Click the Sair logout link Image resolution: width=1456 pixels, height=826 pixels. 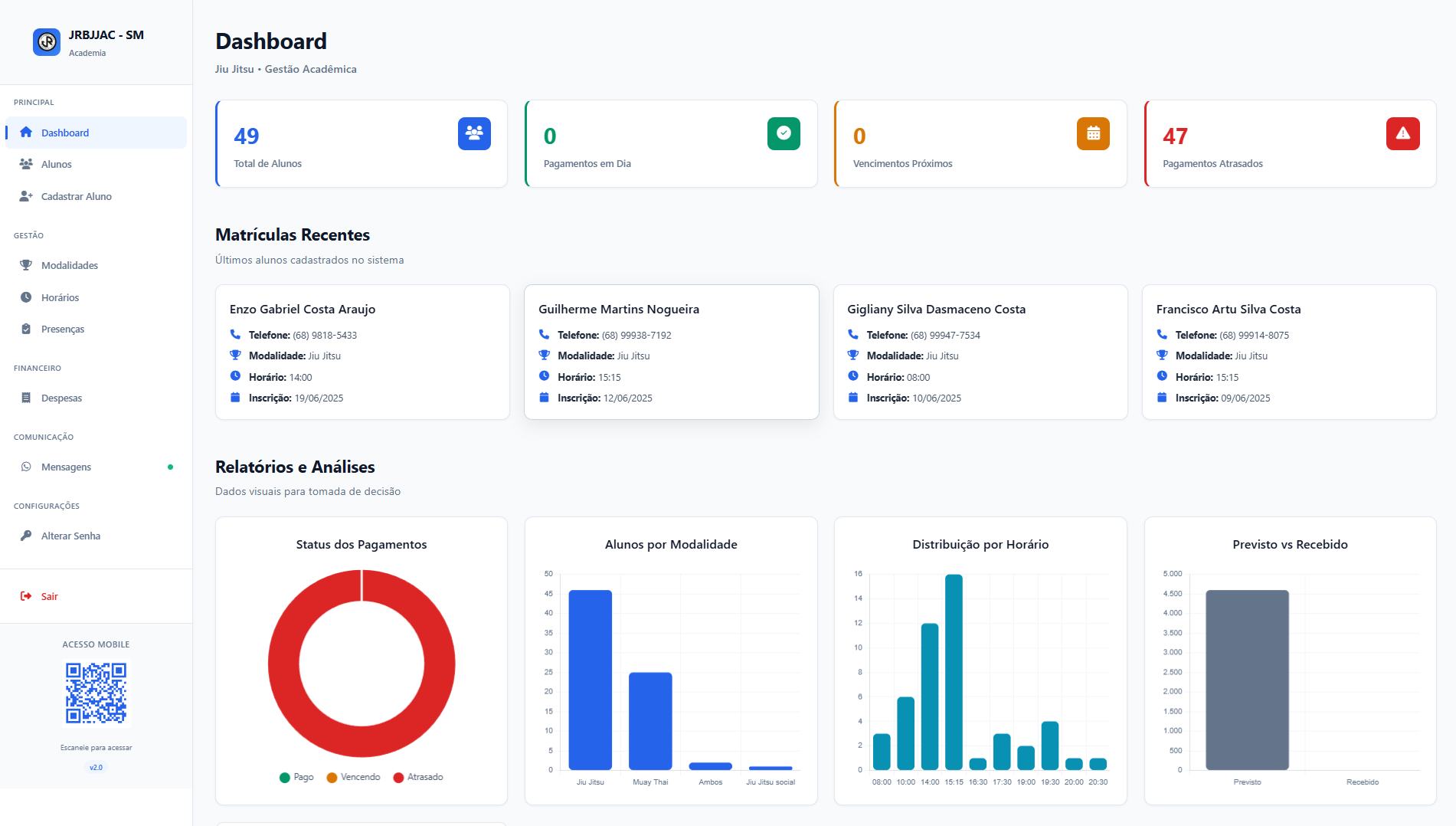[49, 596]
